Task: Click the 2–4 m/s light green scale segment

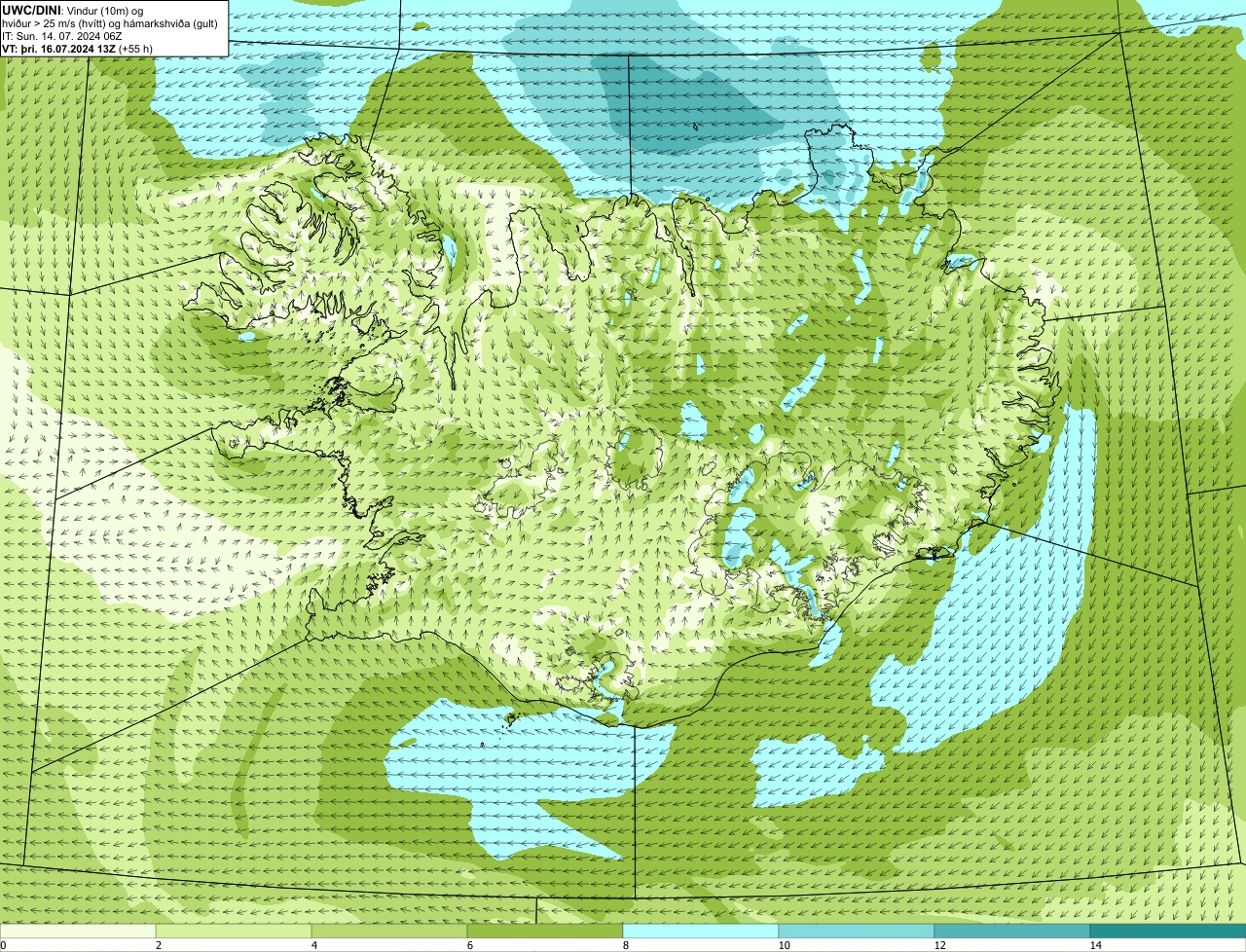Action: click(x=234, y=932)
